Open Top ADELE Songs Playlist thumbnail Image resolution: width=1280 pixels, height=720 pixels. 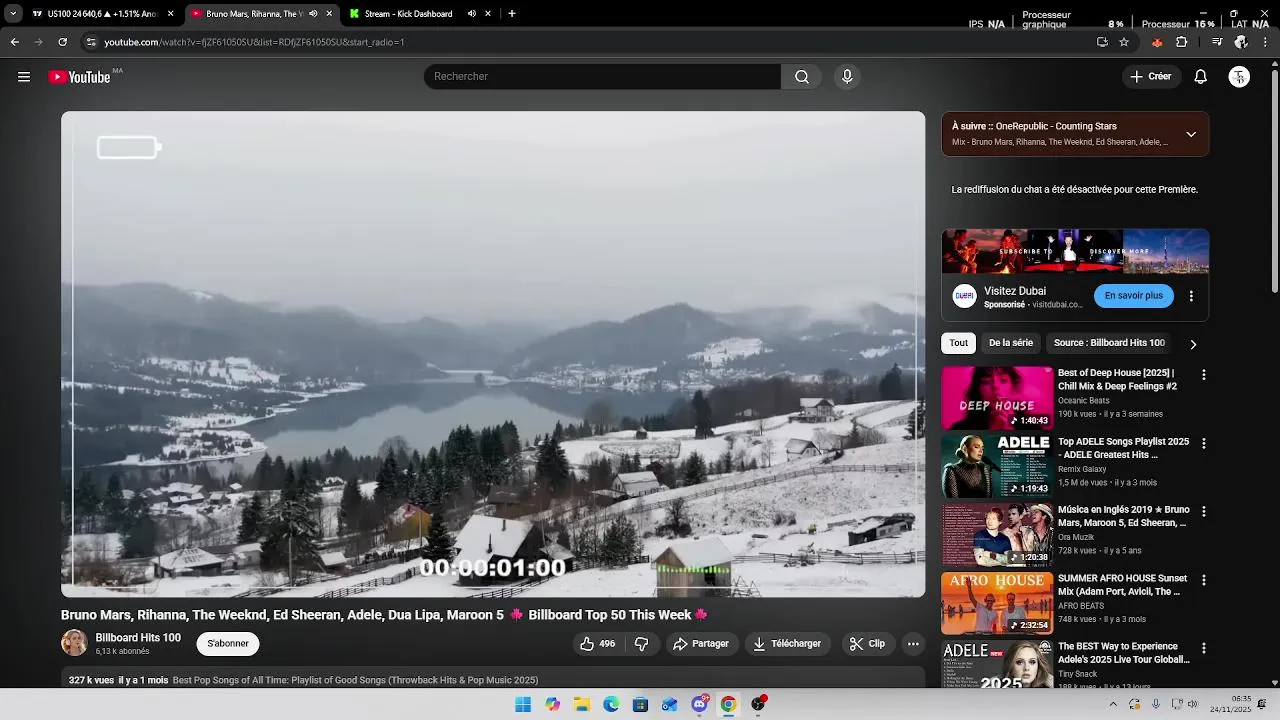tap(997, 466)
